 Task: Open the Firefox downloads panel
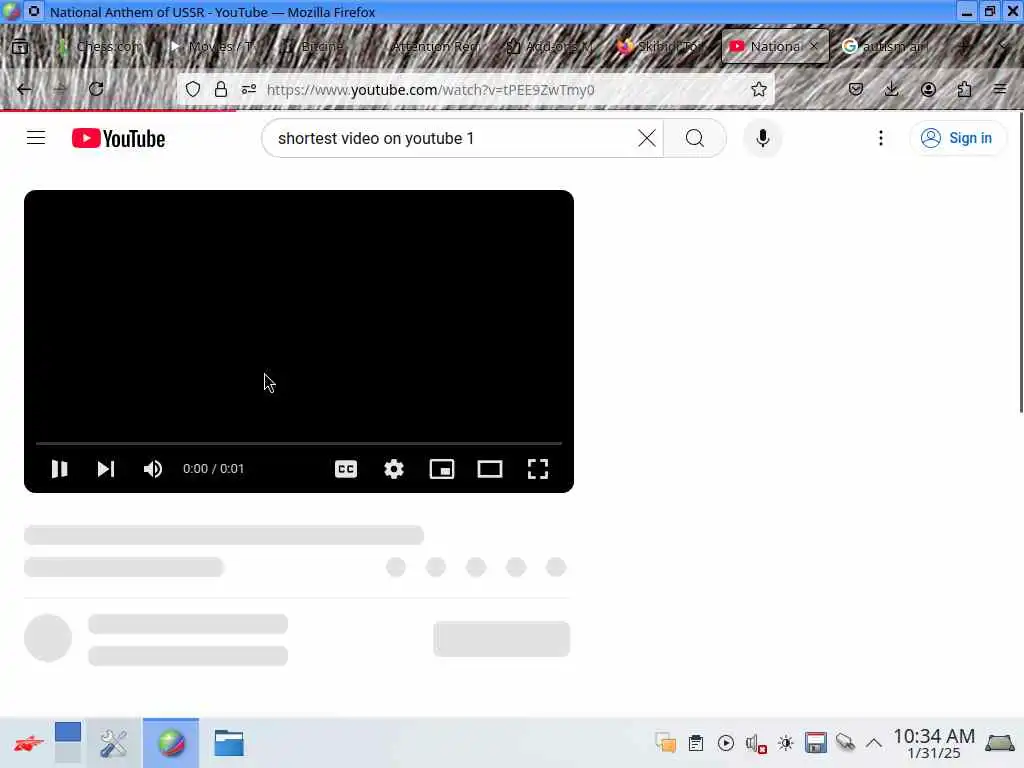891,89
